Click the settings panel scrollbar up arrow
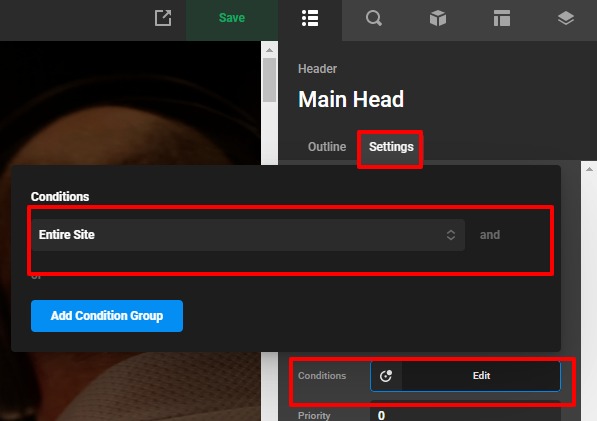This screenshot has height=421, width=597. click(589, 169)
